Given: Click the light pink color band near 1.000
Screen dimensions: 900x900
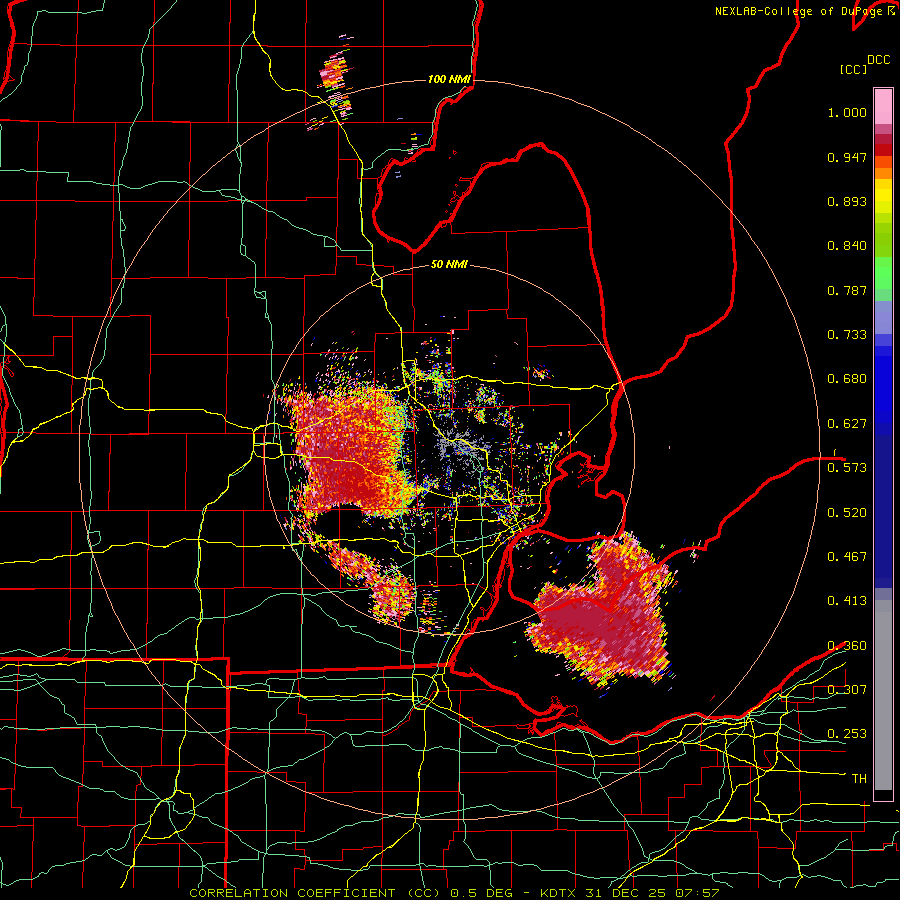Looking at the screenshot, I should point(883,107).
